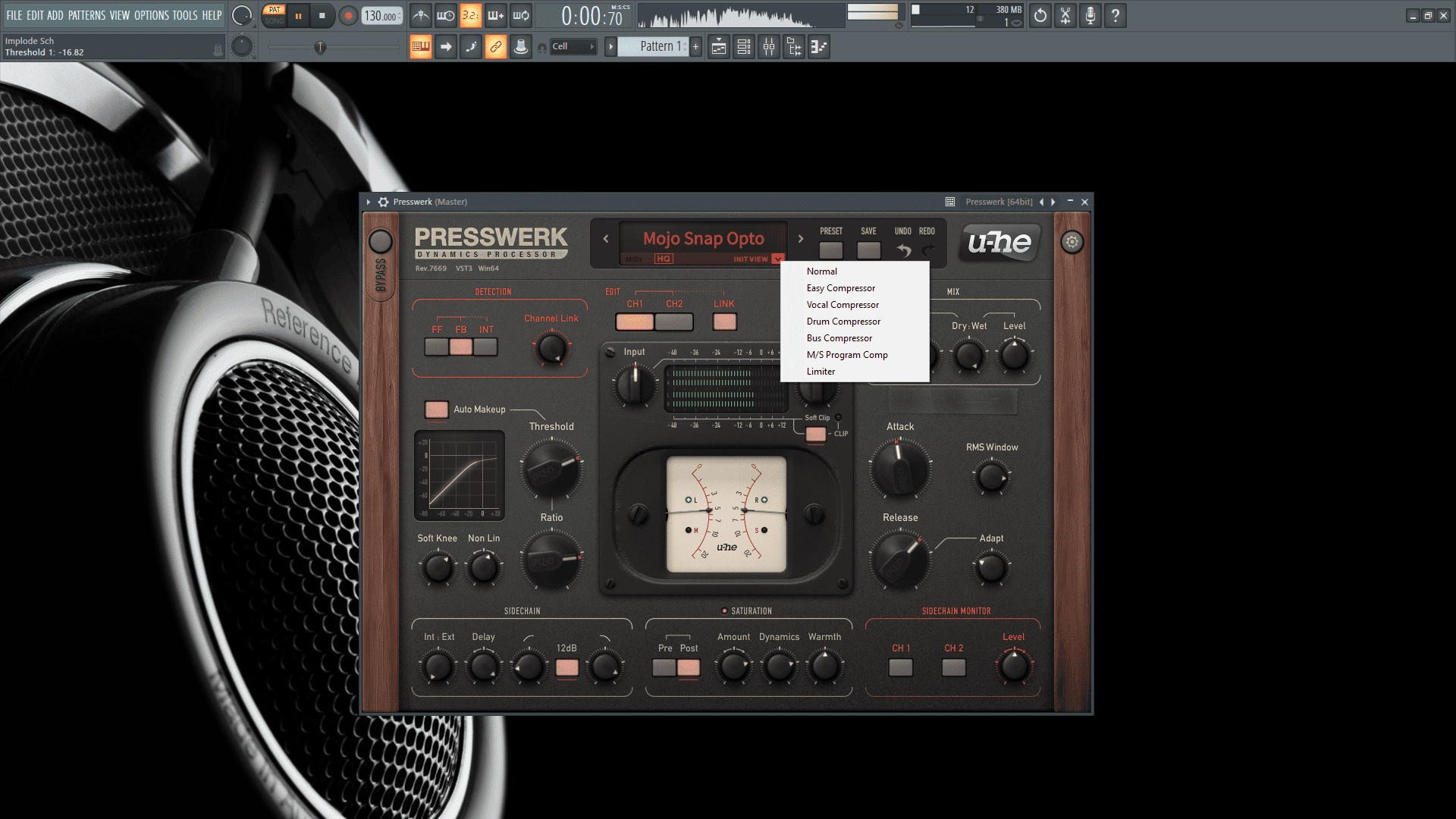
Task: Toggle loop recording in the toolbar
Action: [x=520, y=15]
